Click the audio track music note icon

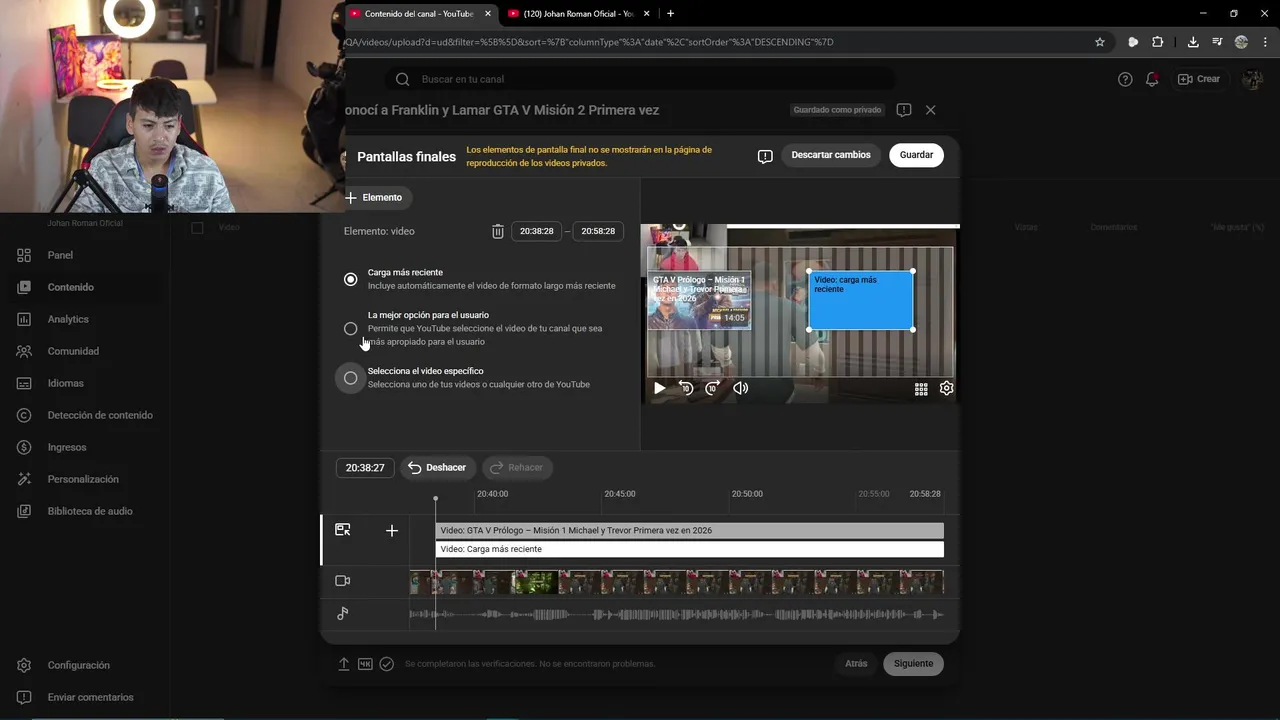(343, 613)
